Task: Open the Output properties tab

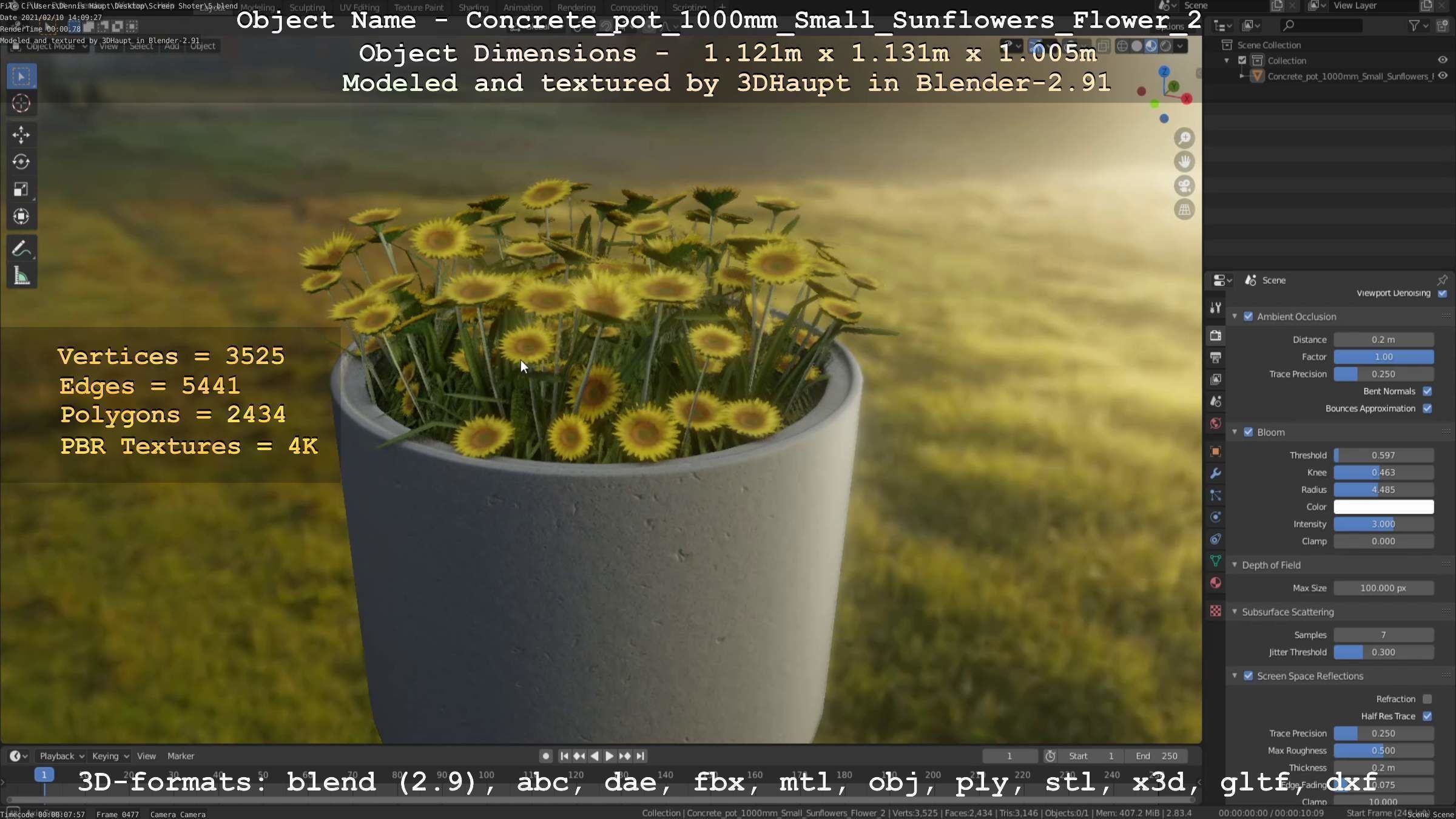Action: click(x=1215, y=357)
